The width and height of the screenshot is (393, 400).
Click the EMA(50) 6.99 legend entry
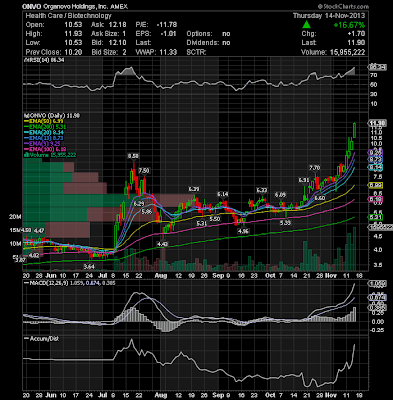coord(45,121)
